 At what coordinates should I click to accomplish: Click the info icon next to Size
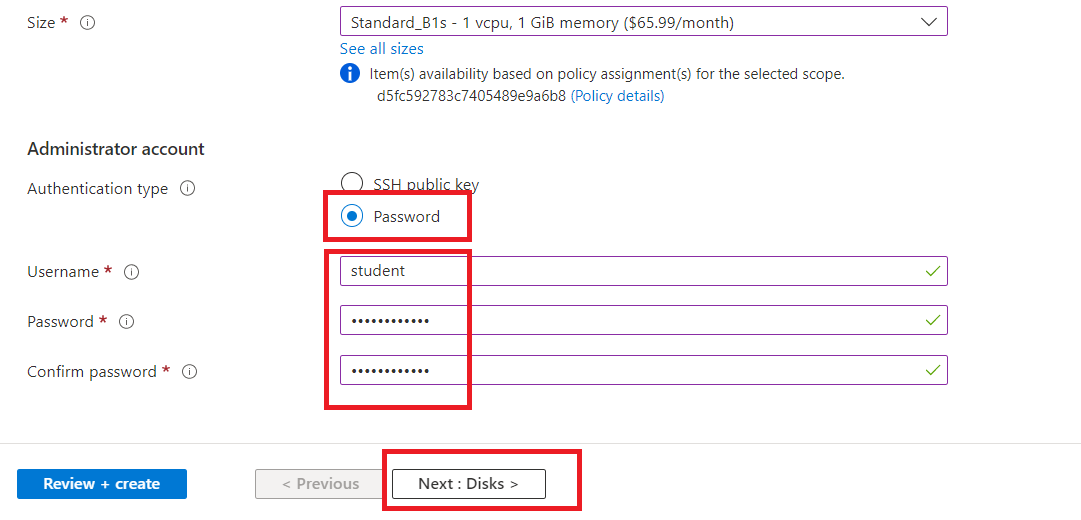point(87,22)
